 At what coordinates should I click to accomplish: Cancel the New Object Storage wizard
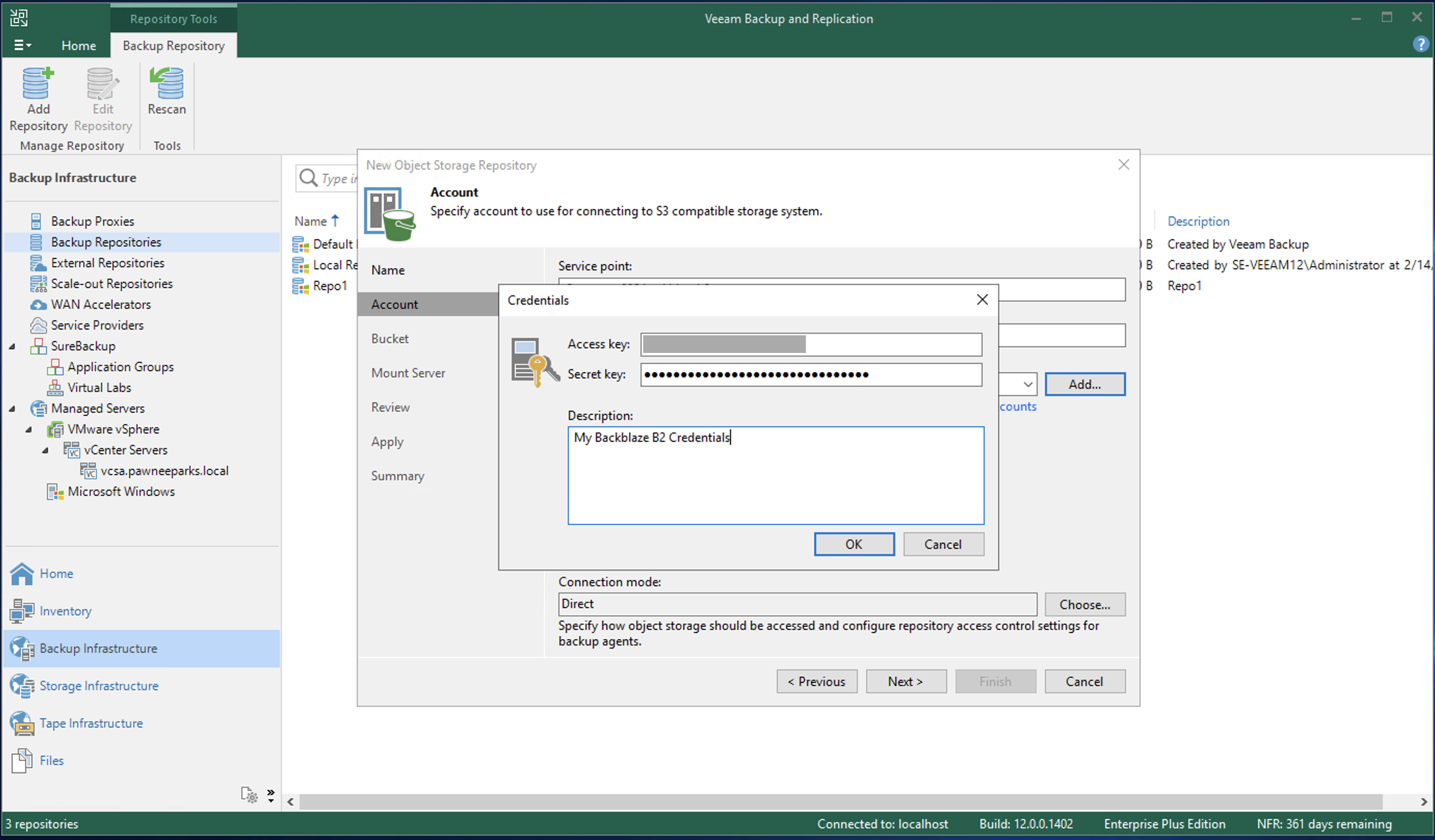point(1085,681)
